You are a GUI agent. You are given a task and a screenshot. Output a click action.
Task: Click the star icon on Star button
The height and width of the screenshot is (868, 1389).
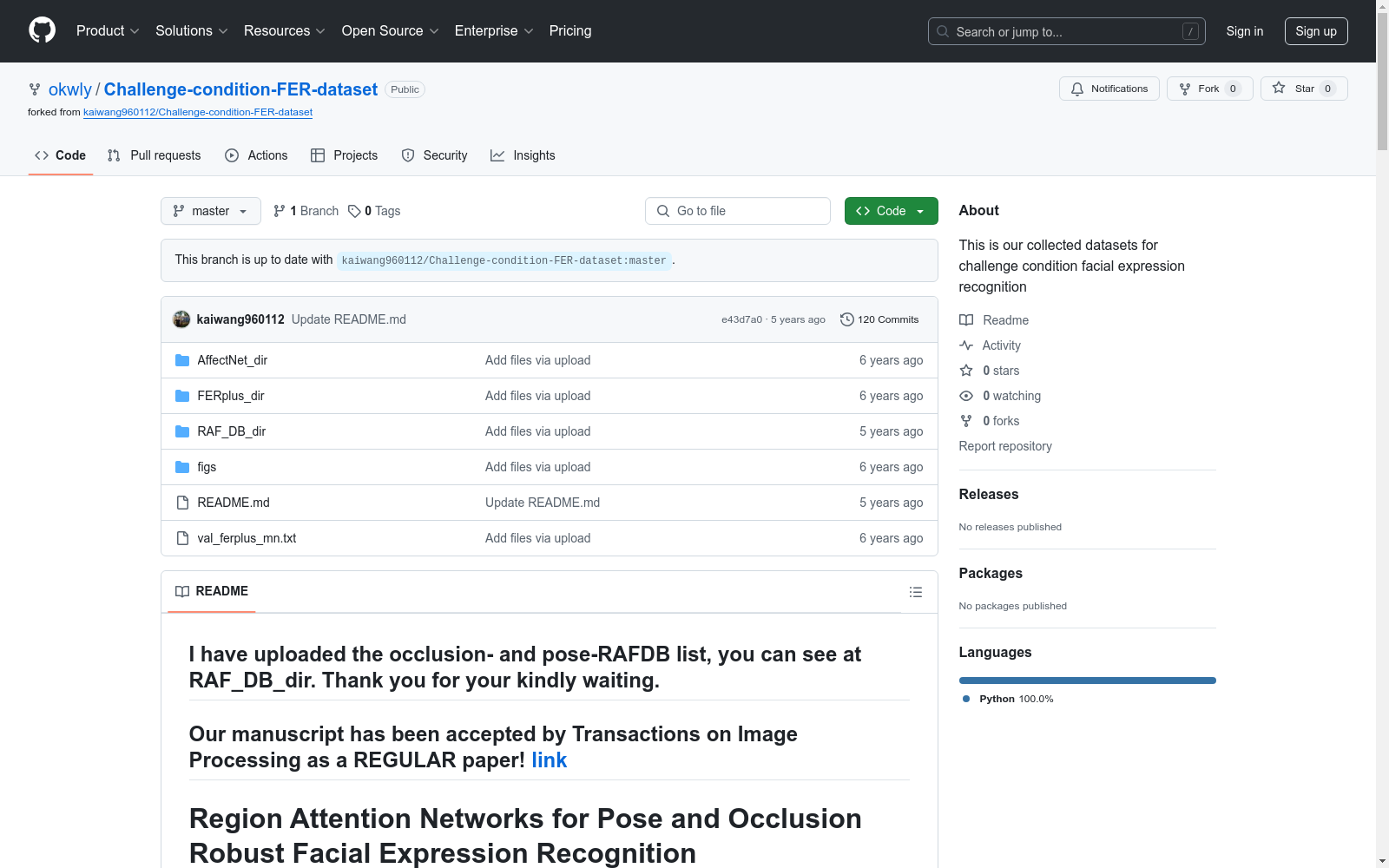tap(1279, 89)
